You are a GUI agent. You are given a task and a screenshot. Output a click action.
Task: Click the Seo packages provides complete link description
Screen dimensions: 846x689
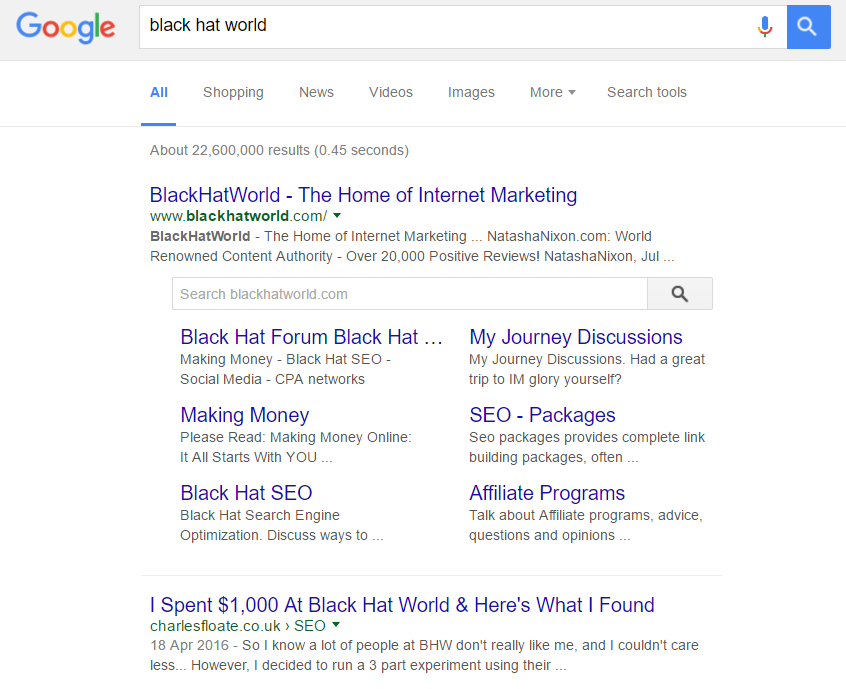pyautogui.click(x=586, y=447)
